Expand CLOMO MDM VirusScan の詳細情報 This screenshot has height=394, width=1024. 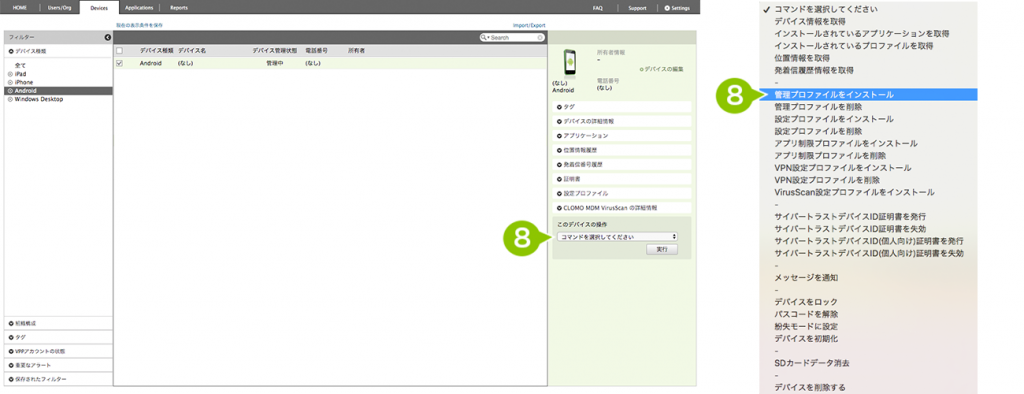(622, 207)
